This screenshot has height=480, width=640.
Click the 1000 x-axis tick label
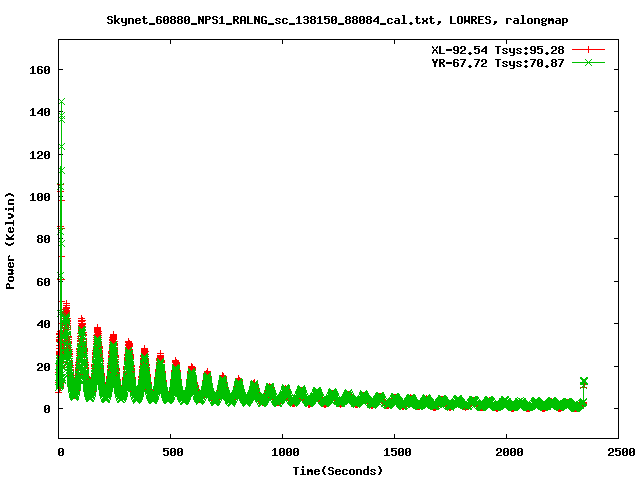point(285,452)
